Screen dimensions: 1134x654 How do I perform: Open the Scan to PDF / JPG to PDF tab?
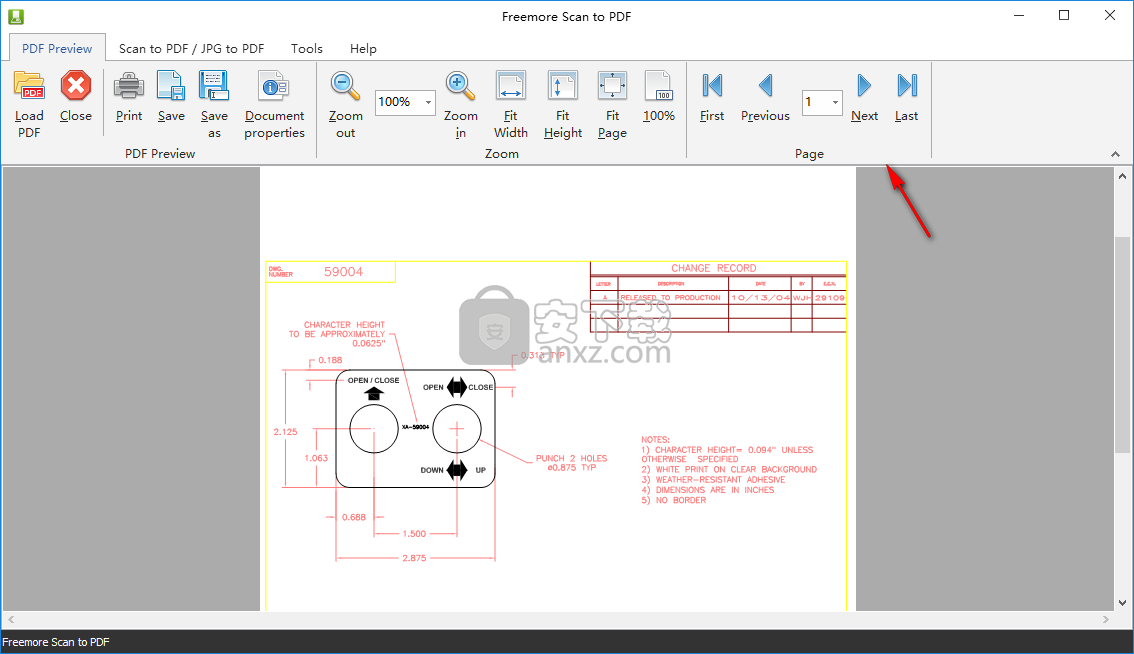[192, 48]
